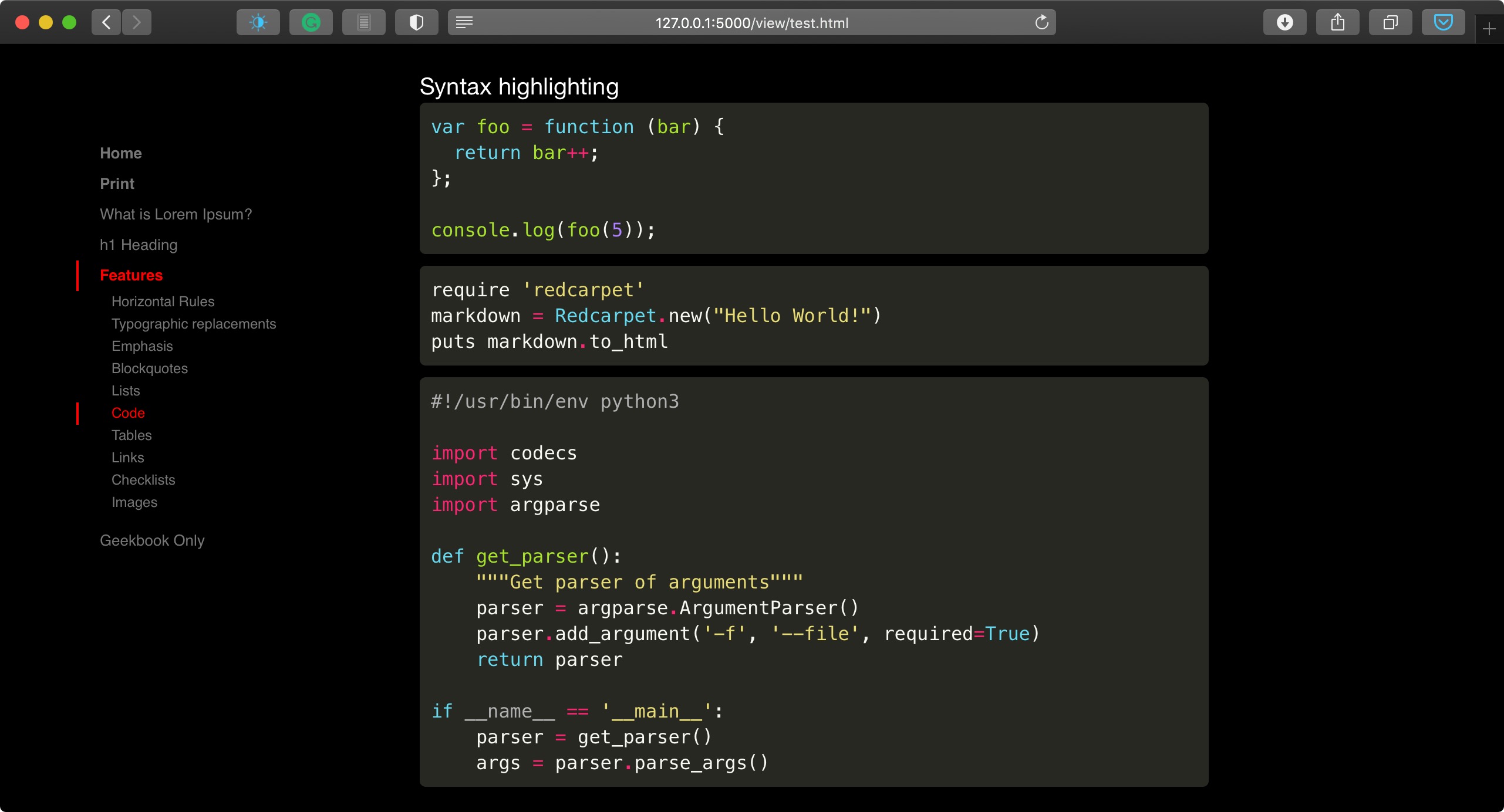Viewport: 1504px width, 812px height.
Task: Navigate to Tables subsection
Action: click(131, 435)
